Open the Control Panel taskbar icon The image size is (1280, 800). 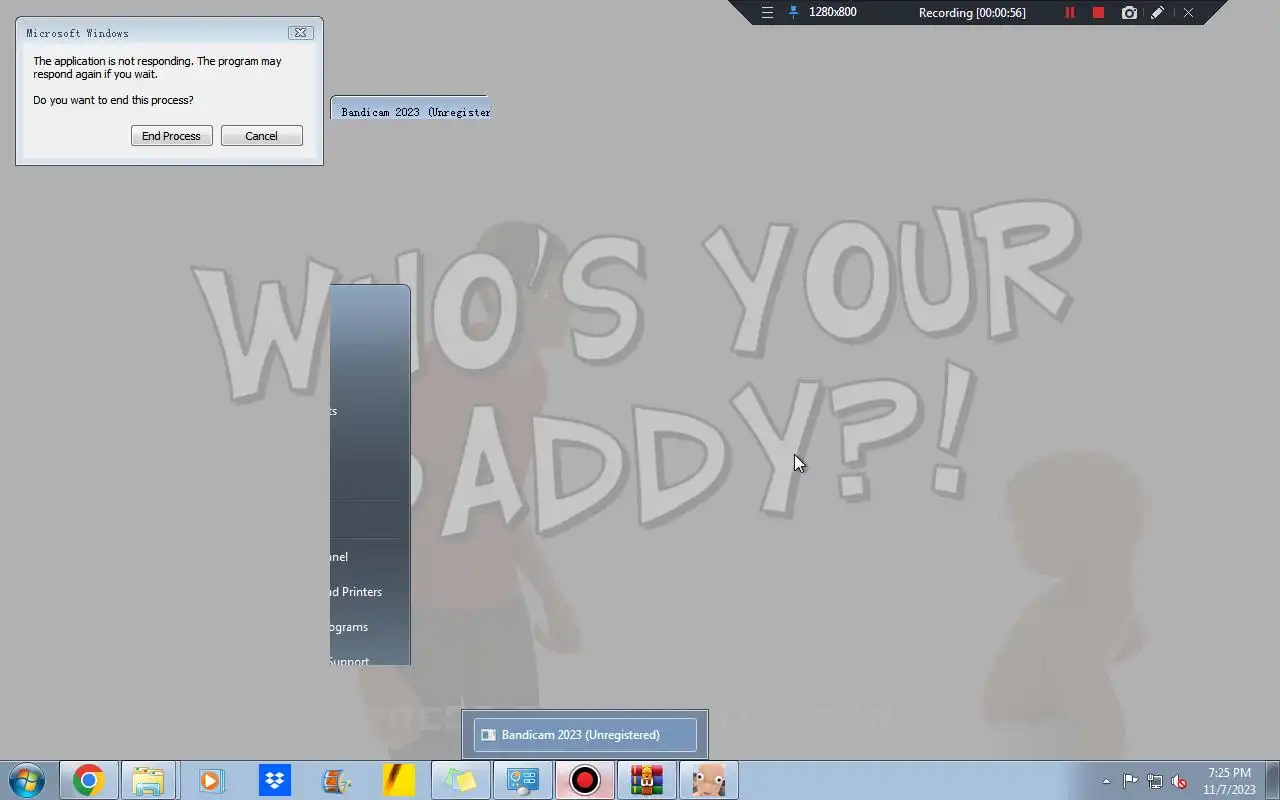click(523, 780)
